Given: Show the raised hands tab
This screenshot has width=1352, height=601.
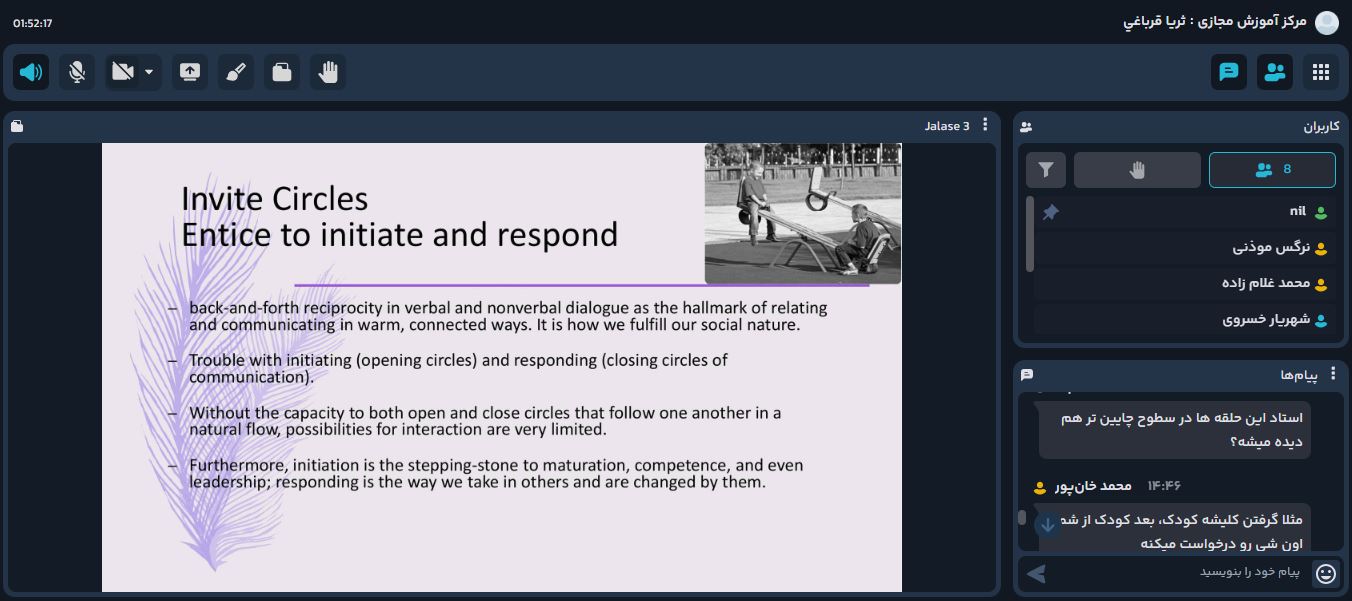Looking at the screenshot, I should [1137, 170].
